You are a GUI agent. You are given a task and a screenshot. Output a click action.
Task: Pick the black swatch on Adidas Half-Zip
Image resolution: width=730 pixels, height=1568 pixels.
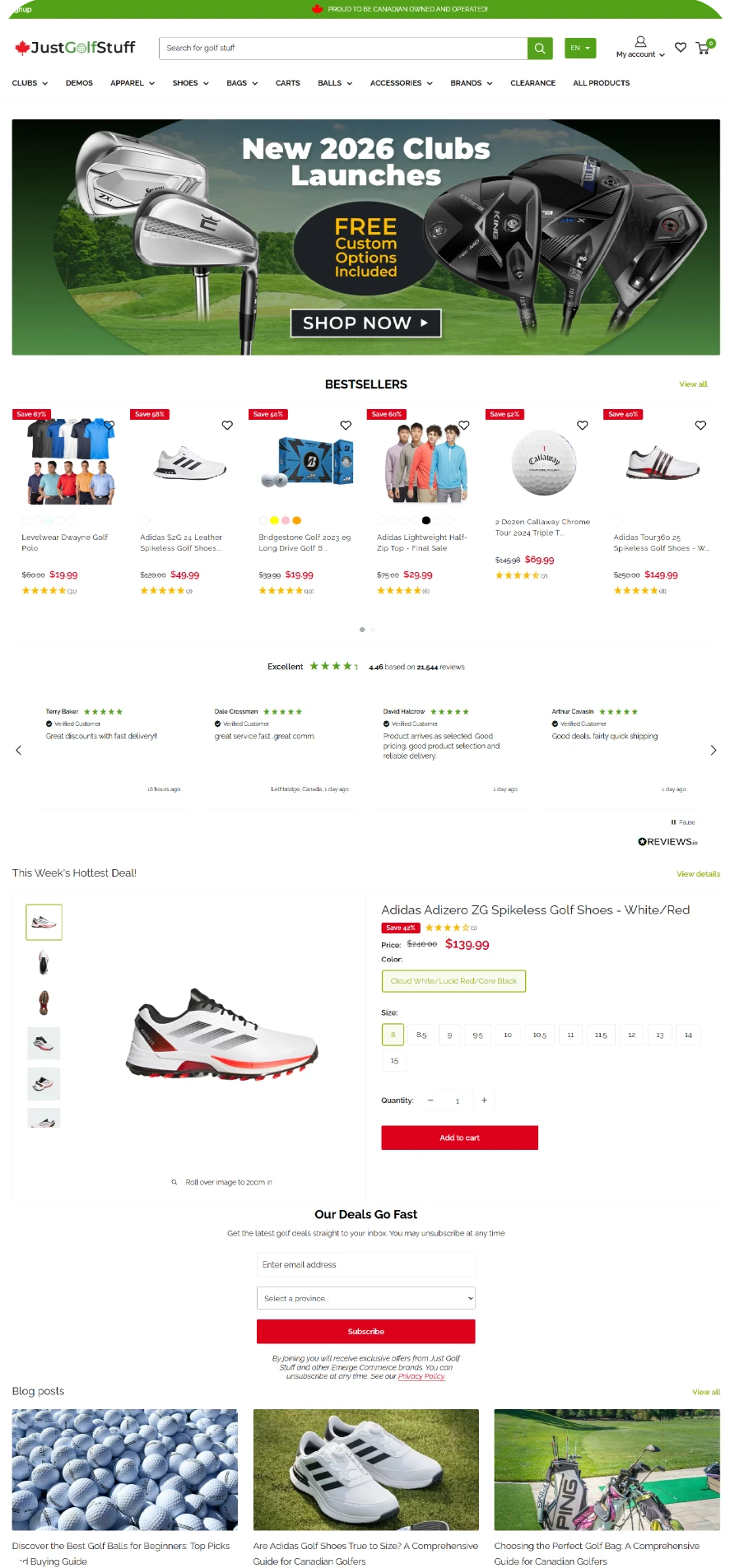(425, 520)
